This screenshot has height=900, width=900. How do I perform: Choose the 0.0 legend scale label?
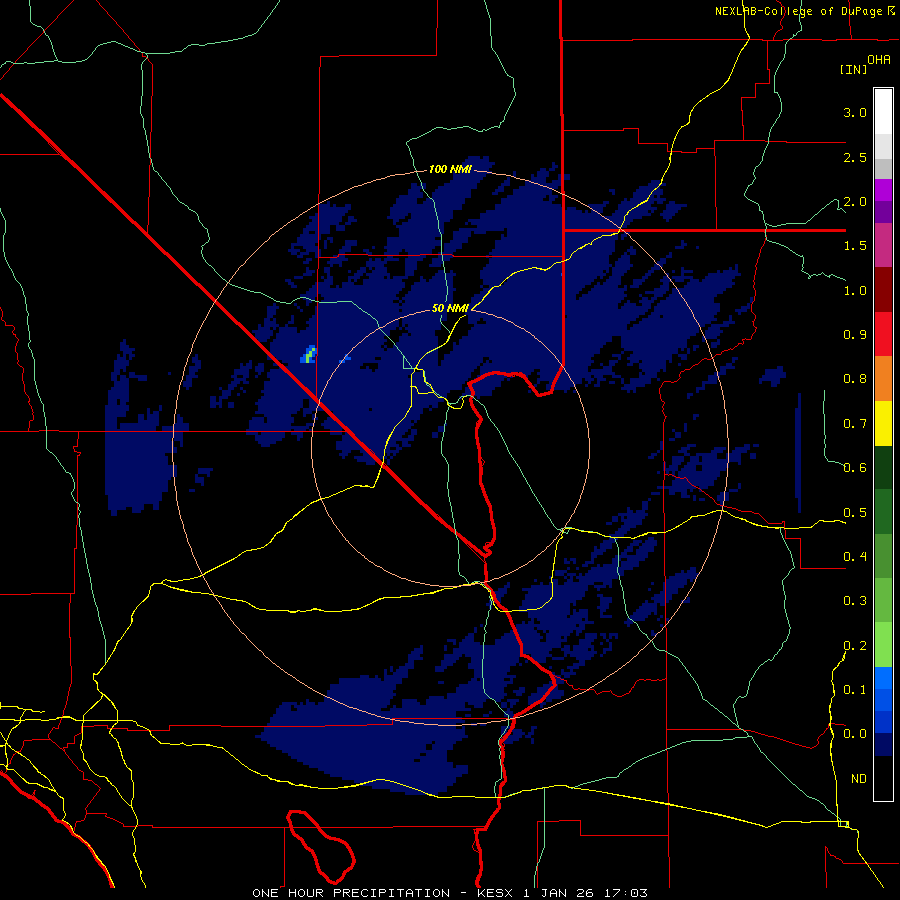(855, 734)
